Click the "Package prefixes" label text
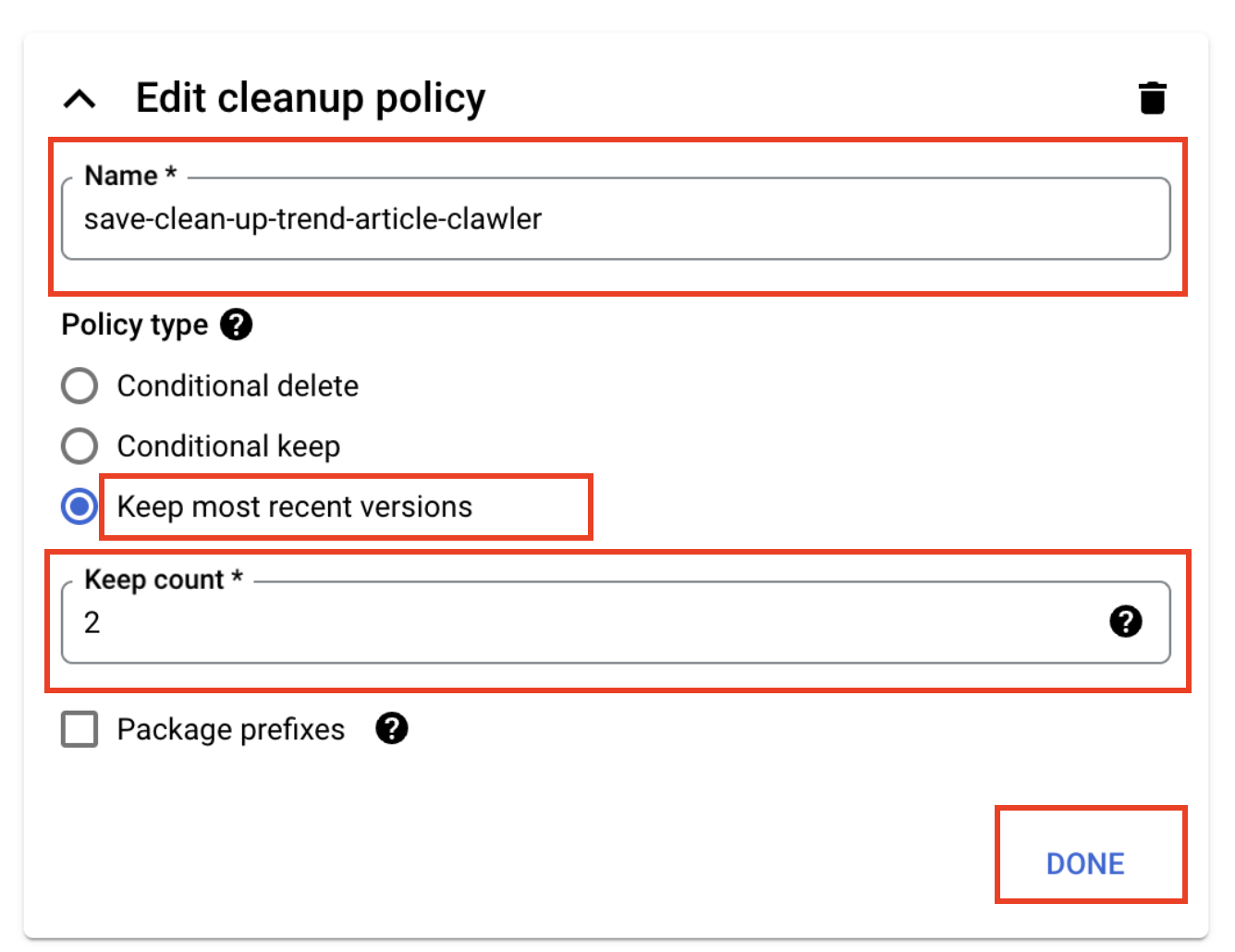 tap(230, 729)
